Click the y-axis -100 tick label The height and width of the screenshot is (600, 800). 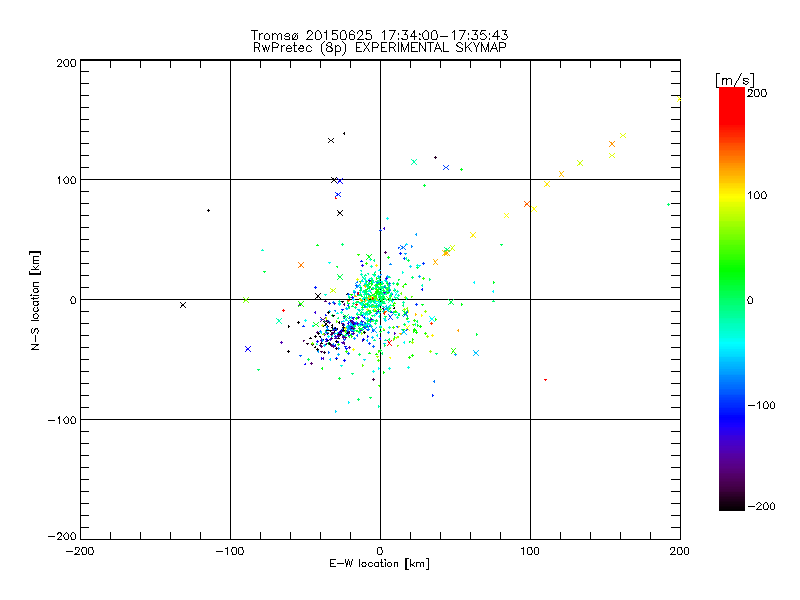pyautogui.click(x=62, y=420)
